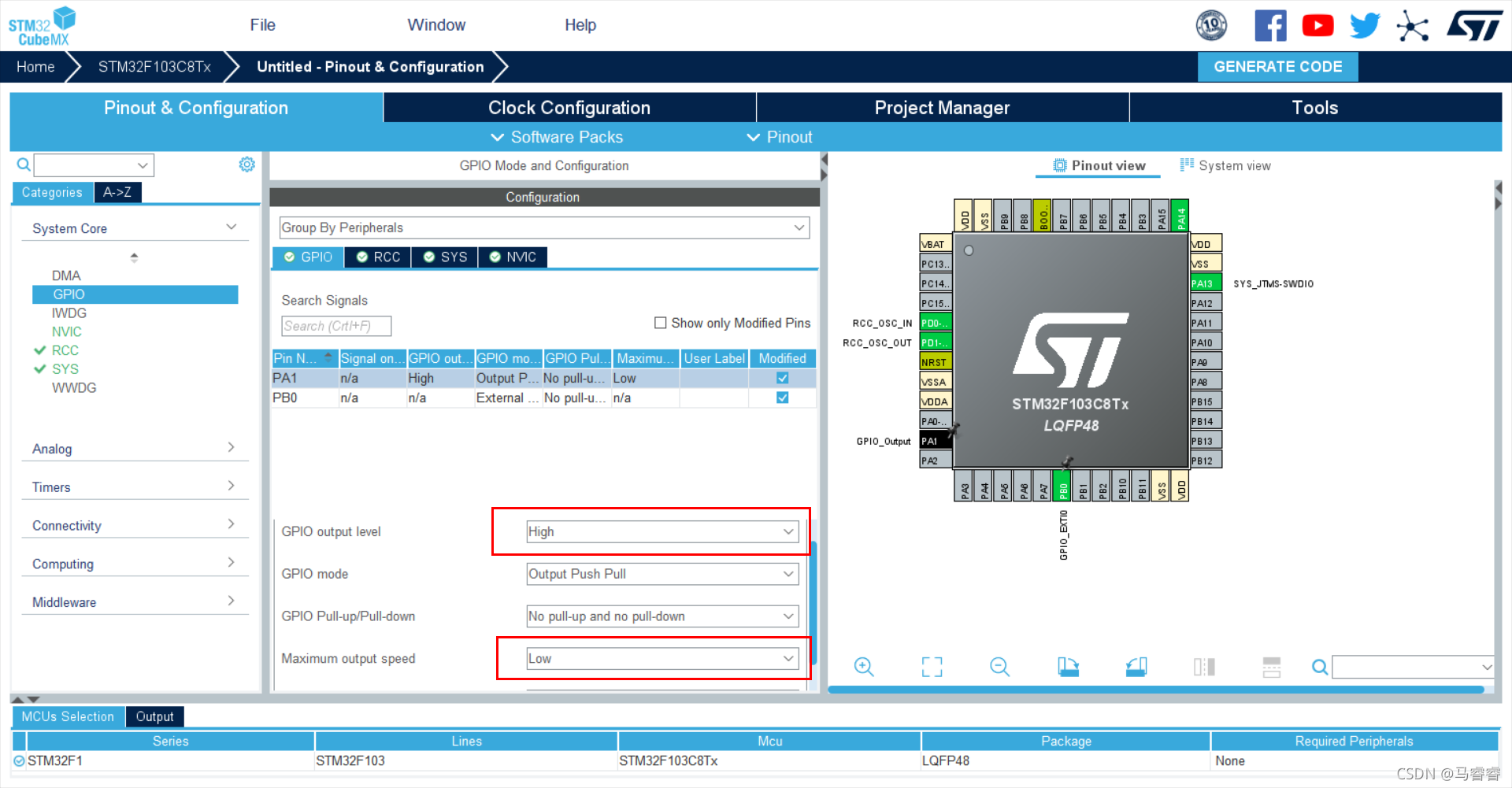
Task: Select the BOOT0 pin on the chip
Action: tap(1043, 215)
